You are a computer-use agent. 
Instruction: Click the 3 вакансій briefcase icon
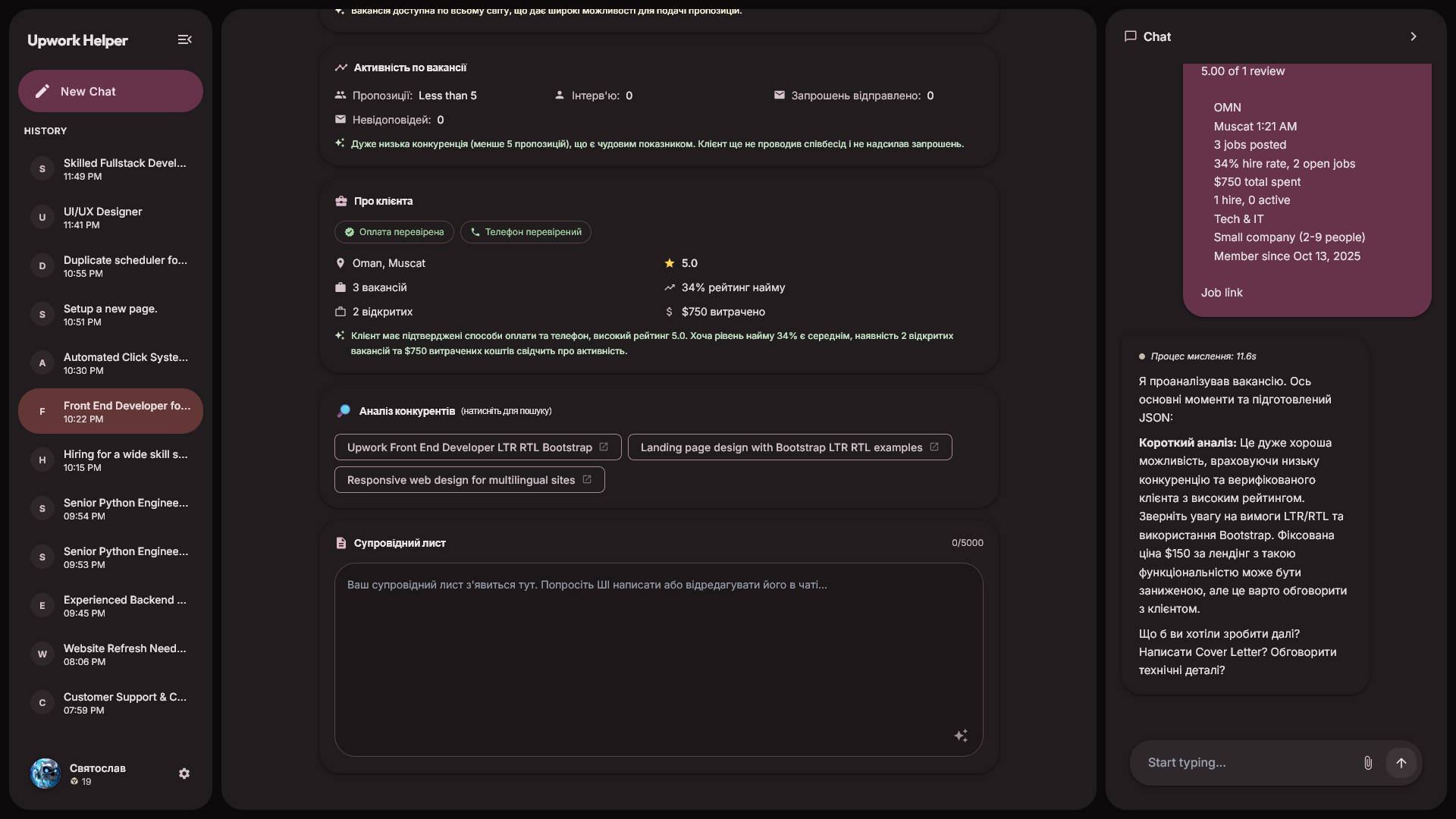pos(340,287)
